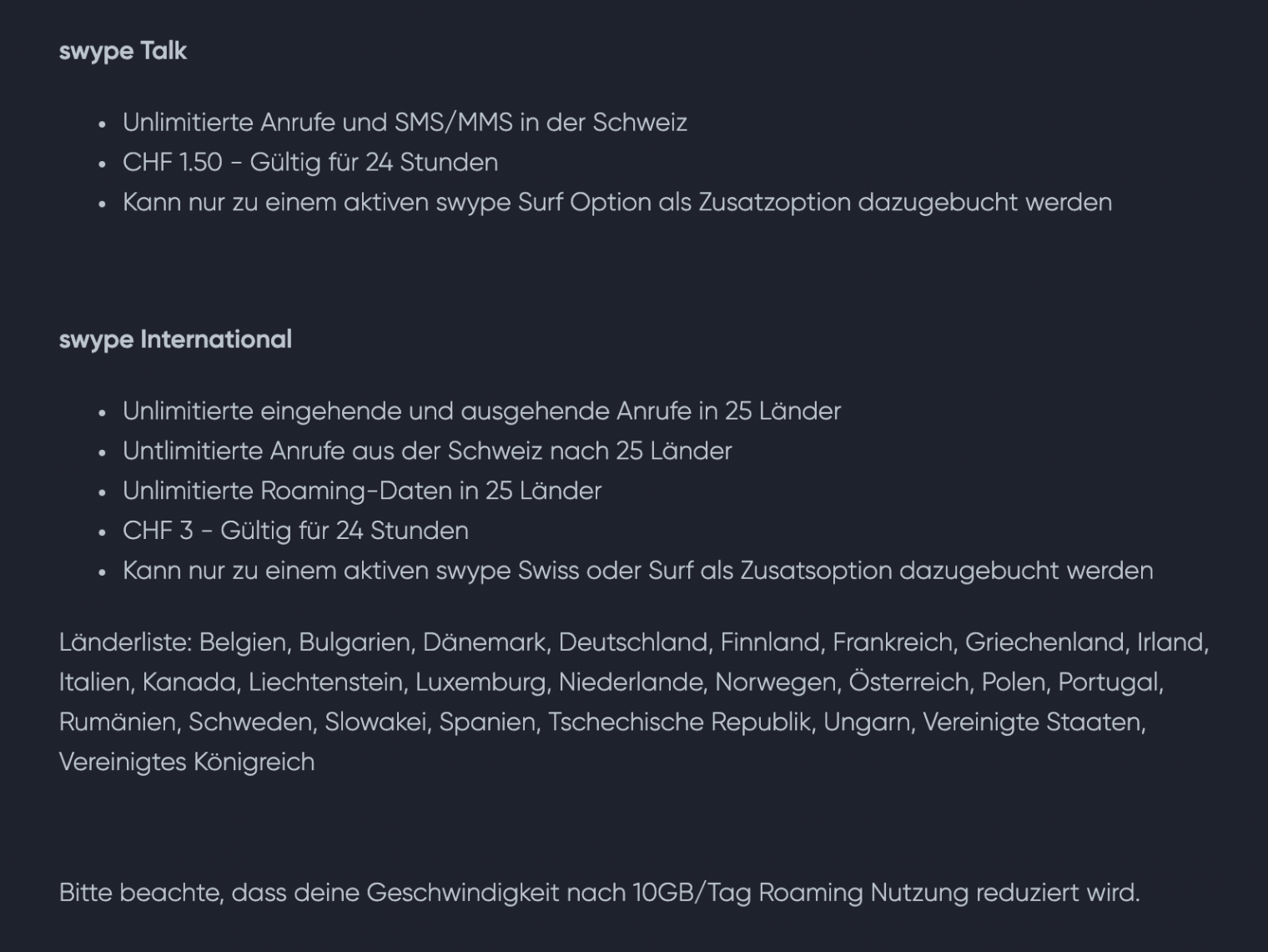Click the swype Surf Option add-on bullet
Viewport: 1268px width, 952px height.
coord(616,203)
